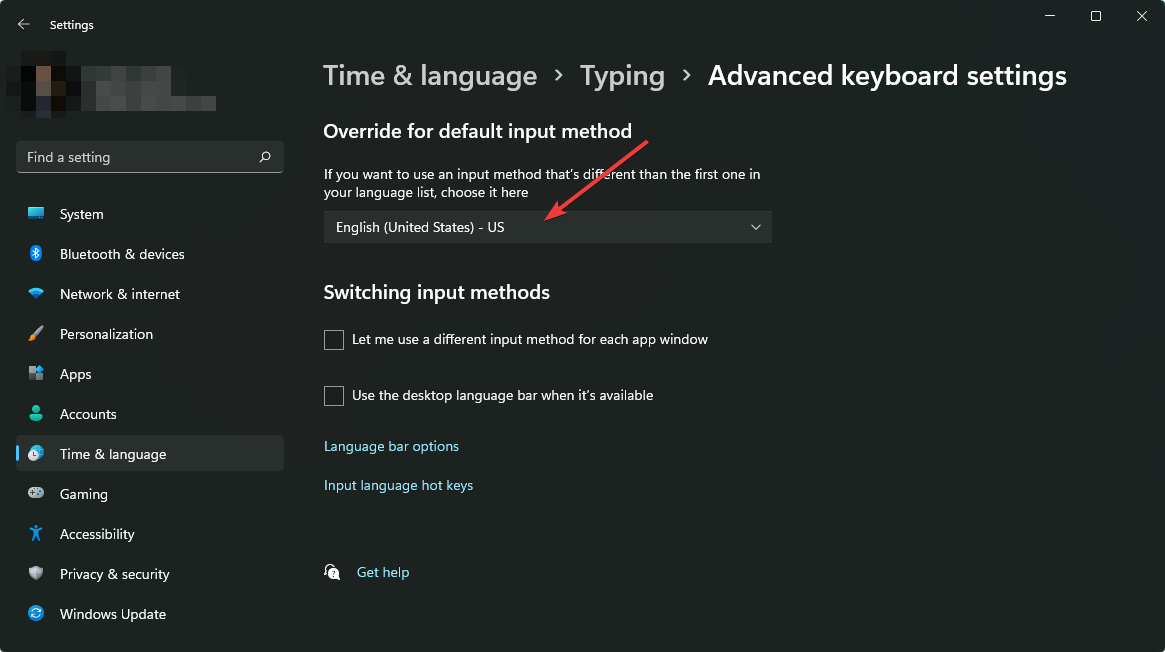
Task: Click the Get help chat icon
Action: [332, 572]
